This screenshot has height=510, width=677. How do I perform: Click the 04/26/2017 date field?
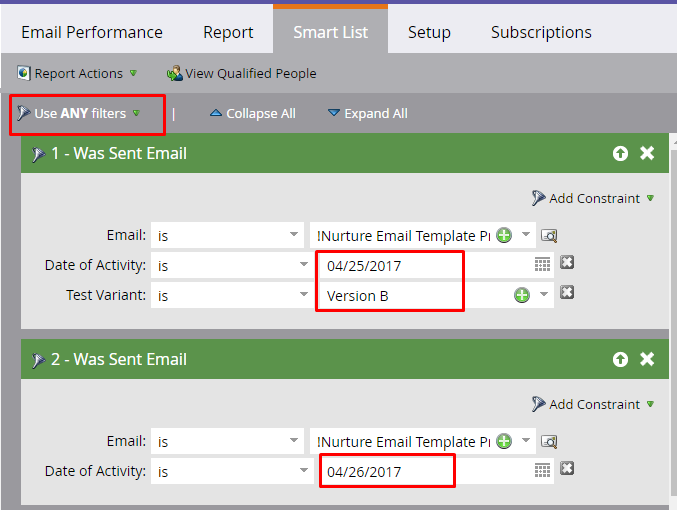click(386, 470)
